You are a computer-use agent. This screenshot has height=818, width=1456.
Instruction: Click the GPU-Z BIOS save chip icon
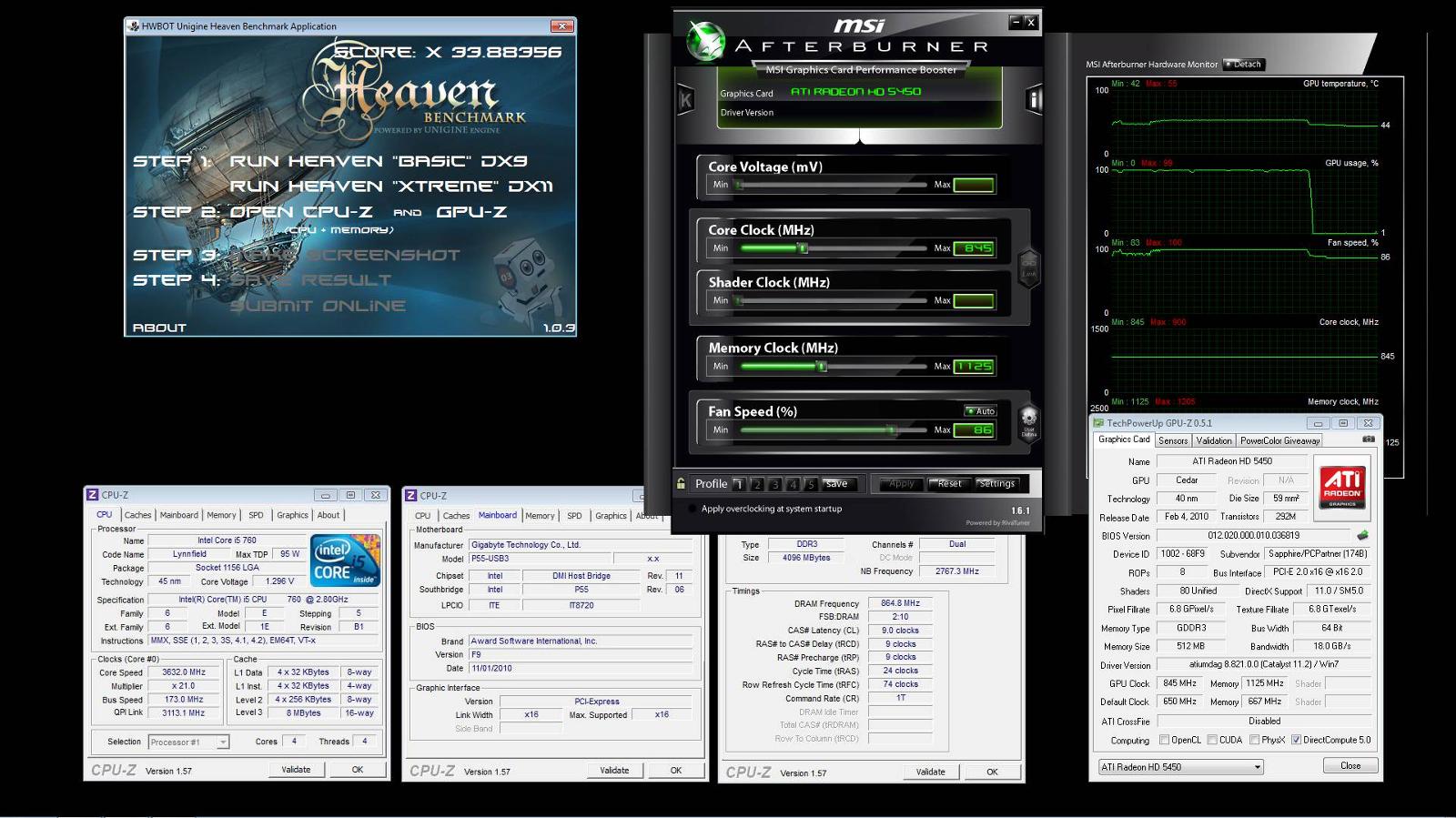(x=1362, y=535)
